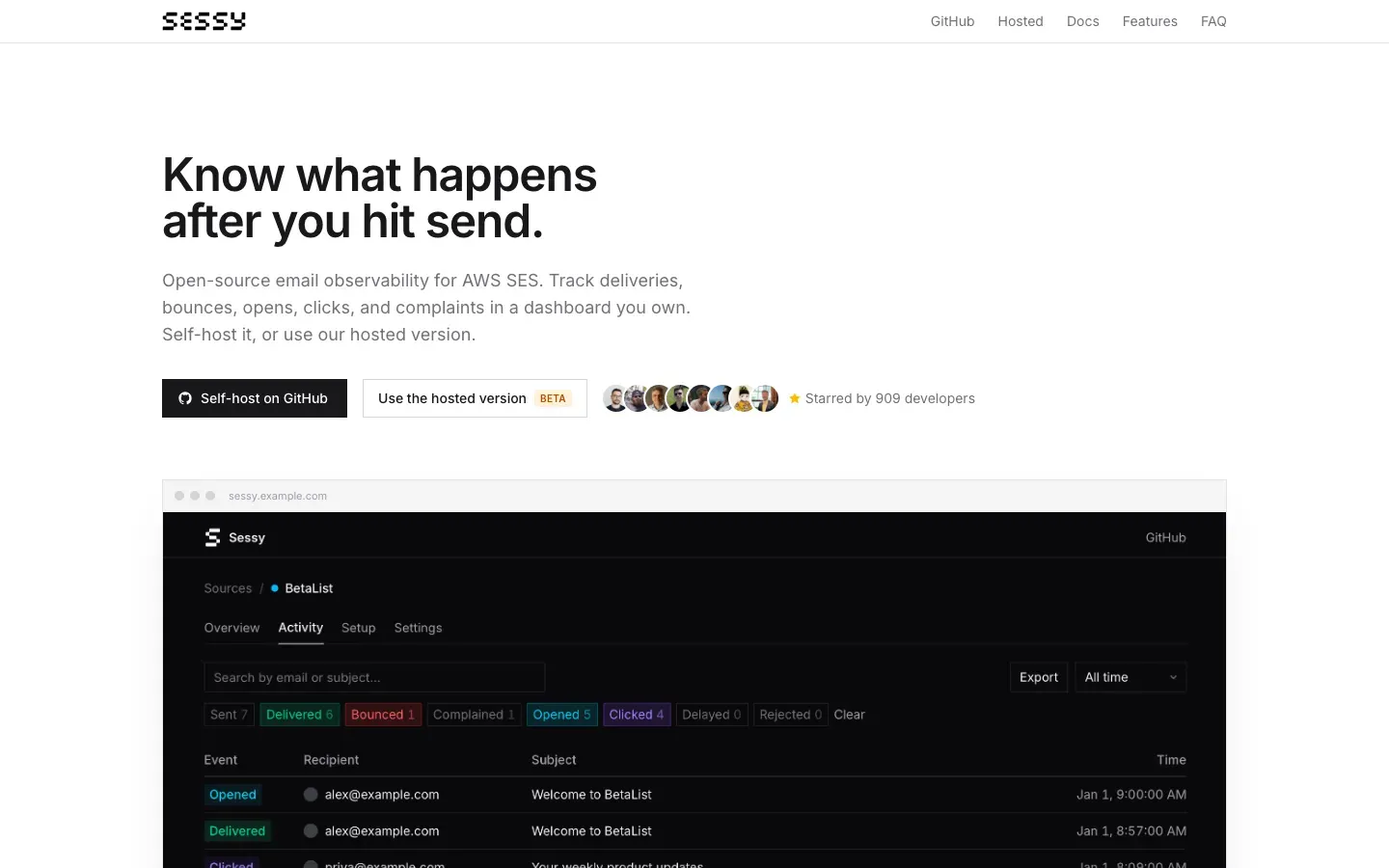Click the first developer avatar in the stack
This screenshot has width=1389, height=868.
click(x=615, y=398)
